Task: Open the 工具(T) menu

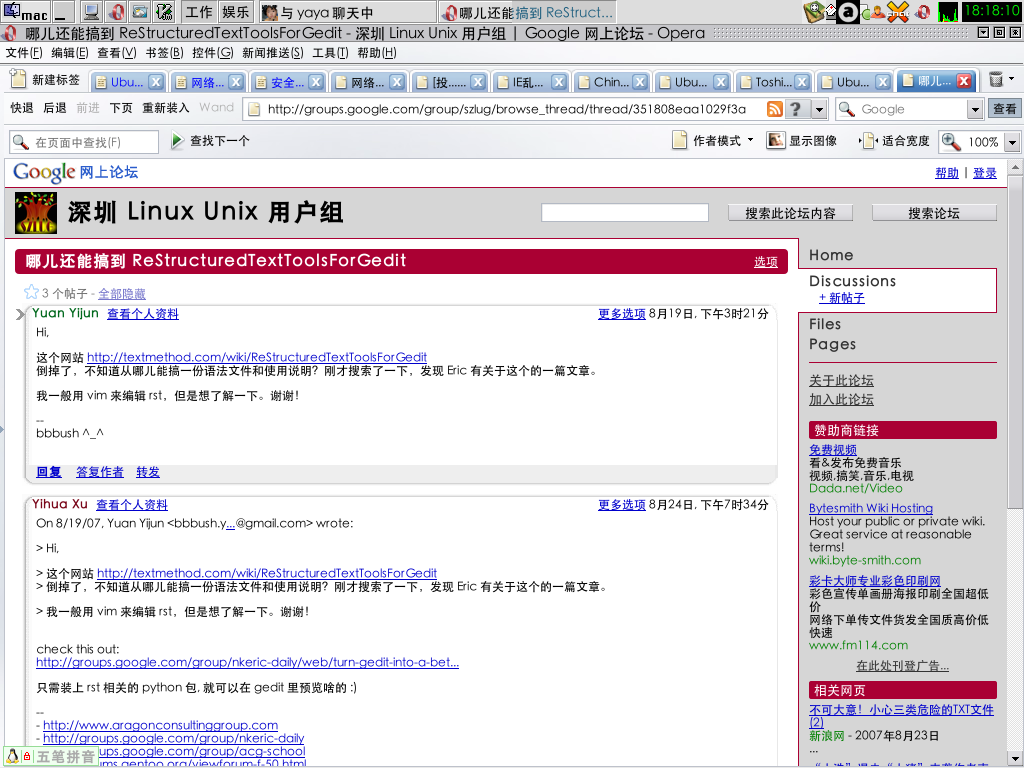Action: tap(330, 53)
